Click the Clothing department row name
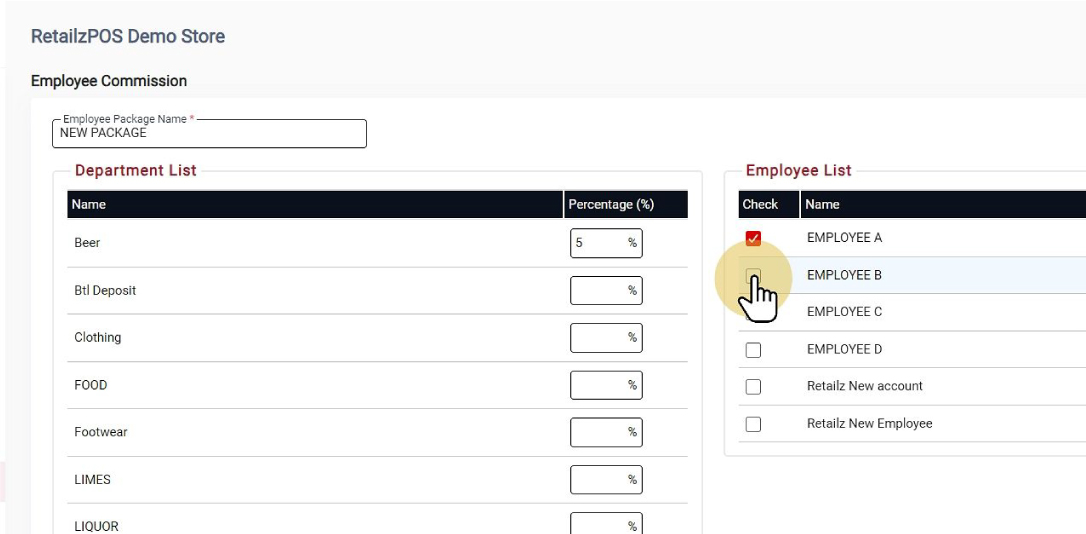The height and width of the screenshot is (534, 1086). pyautogui.click(x=98, y=338)
